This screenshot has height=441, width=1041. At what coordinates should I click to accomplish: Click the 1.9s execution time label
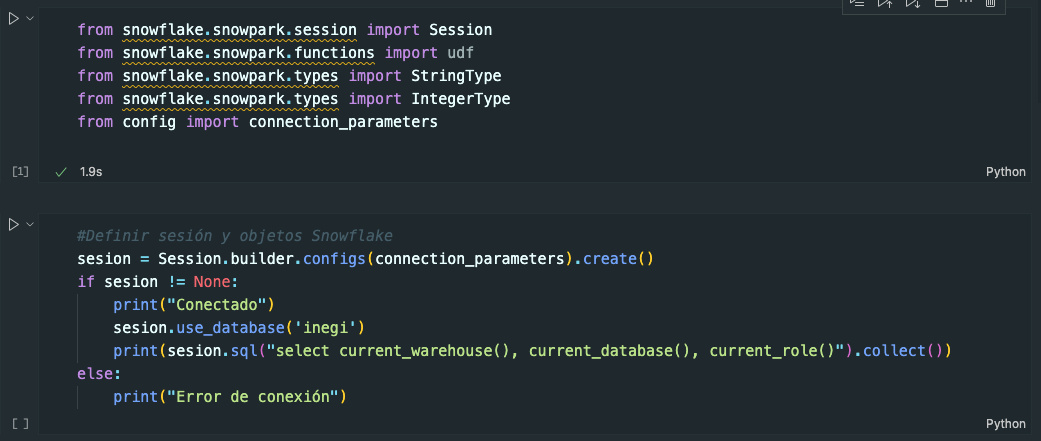(x=91, y=172)
